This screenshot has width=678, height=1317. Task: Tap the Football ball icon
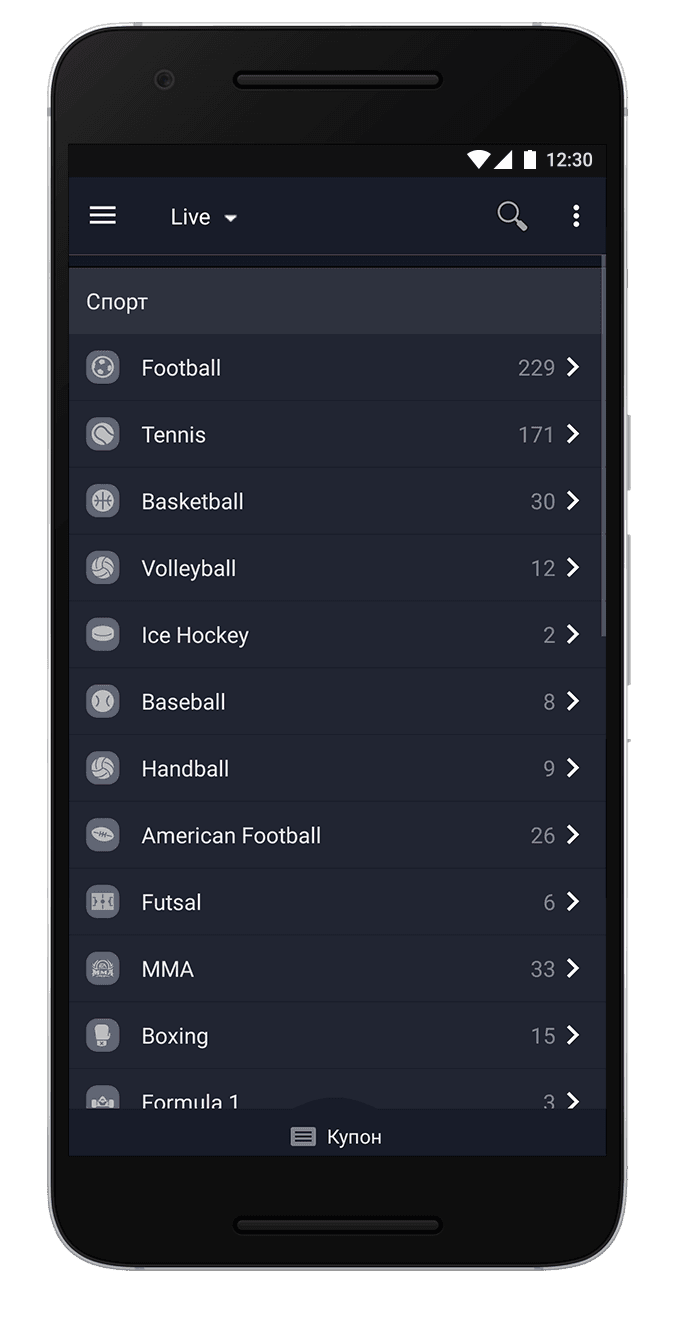point(103,368)
